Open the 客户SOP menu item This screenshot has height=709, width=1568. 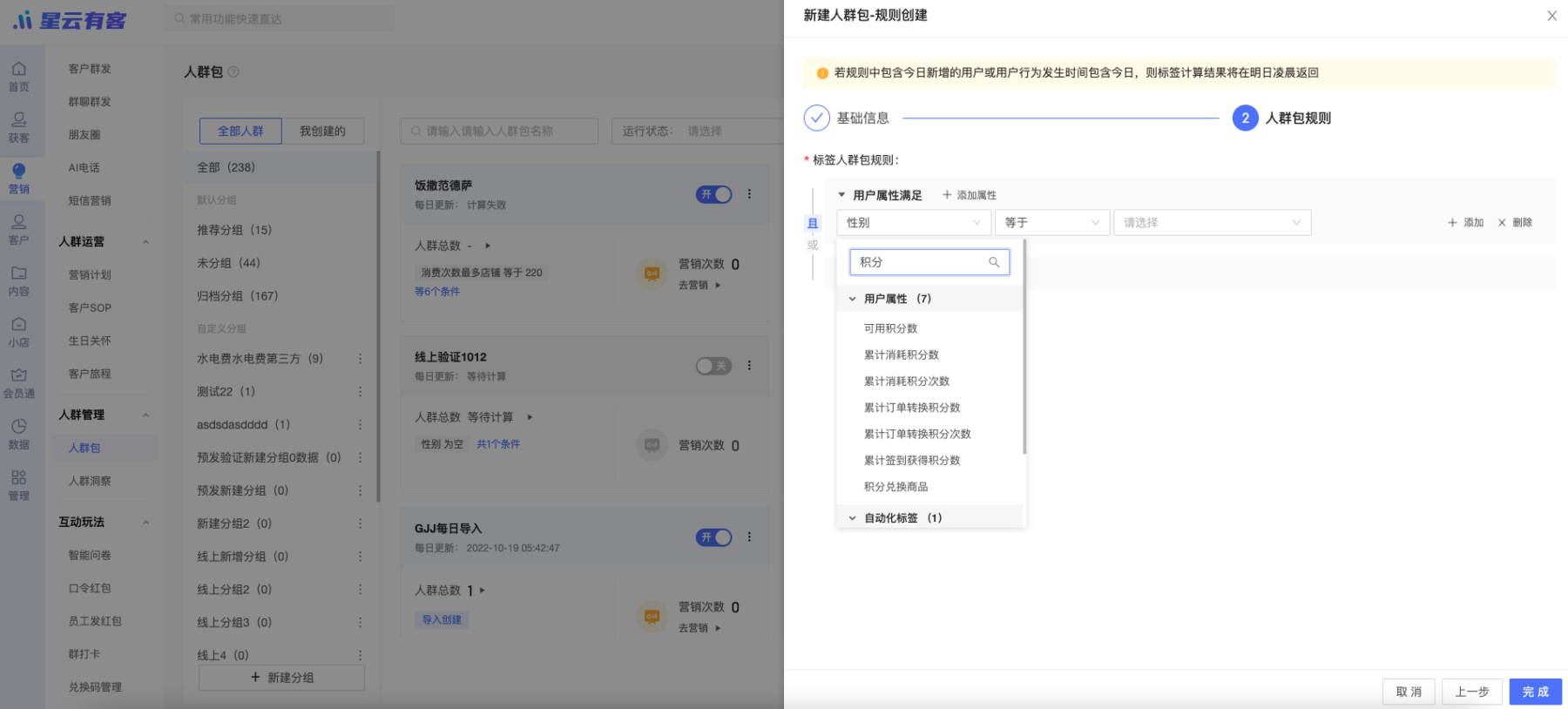pyautogui.click(x=90, y=308)
